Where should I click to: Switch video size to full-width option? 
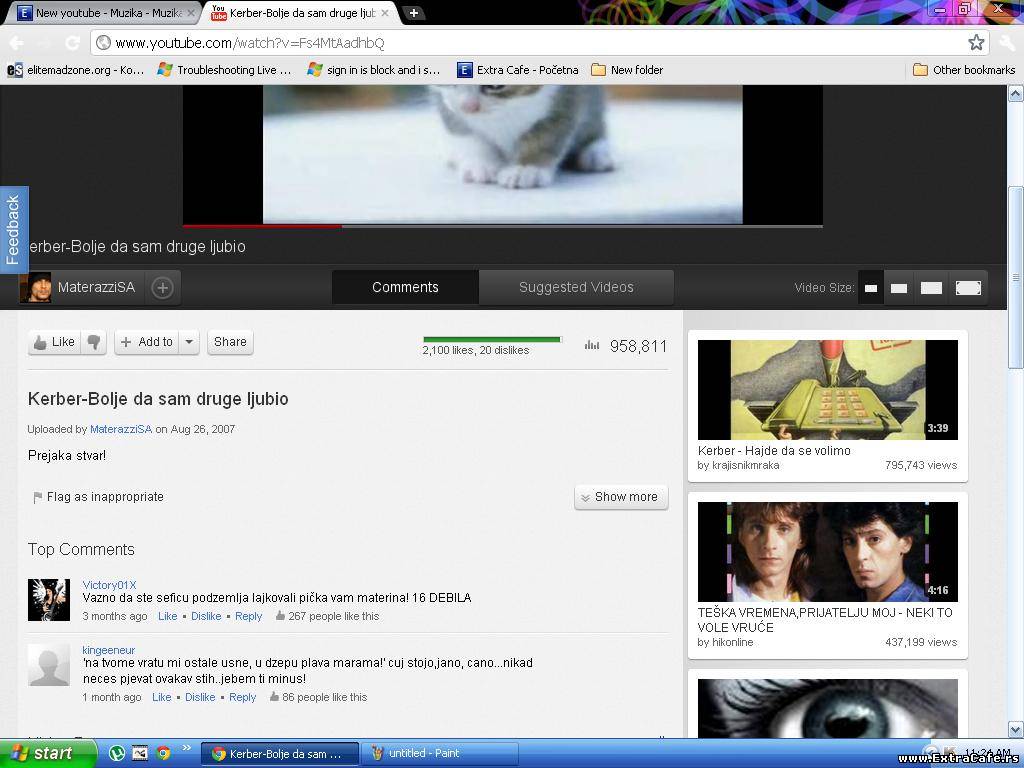[968, 288]
